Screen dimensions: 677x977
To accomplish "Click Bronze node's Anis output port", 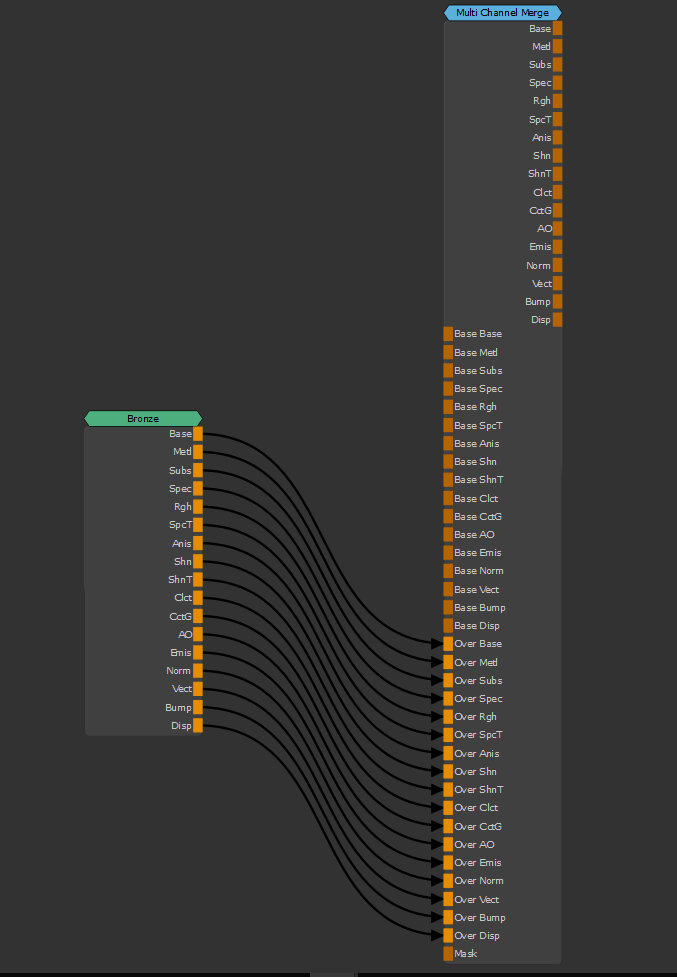I will click(198, 543).
